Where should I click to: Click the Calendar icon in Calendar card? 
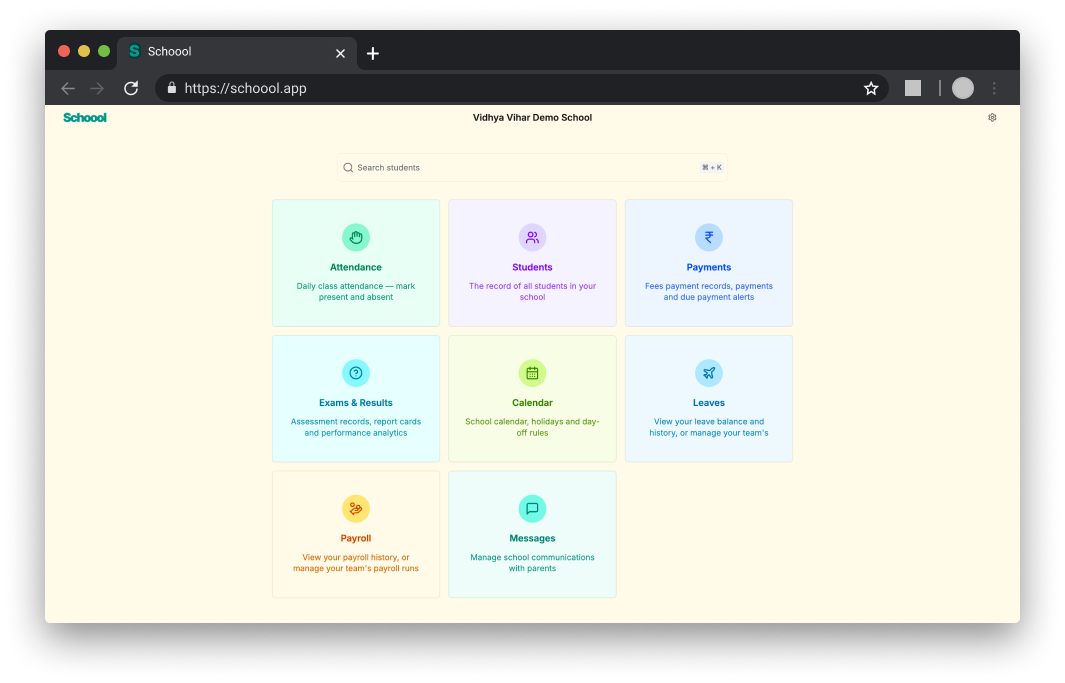(x=532, y=373)
